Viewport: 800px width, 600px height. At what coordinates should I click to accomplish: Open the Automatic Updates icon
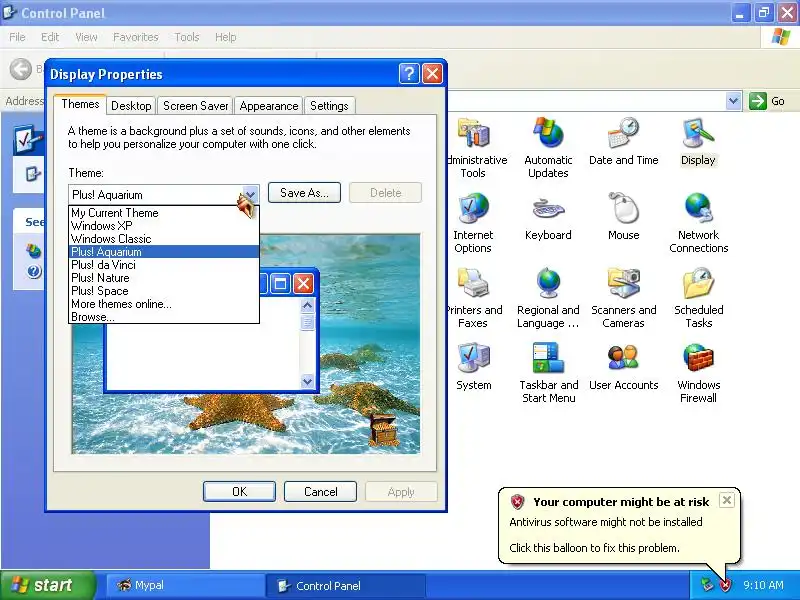tap(548, 133)
